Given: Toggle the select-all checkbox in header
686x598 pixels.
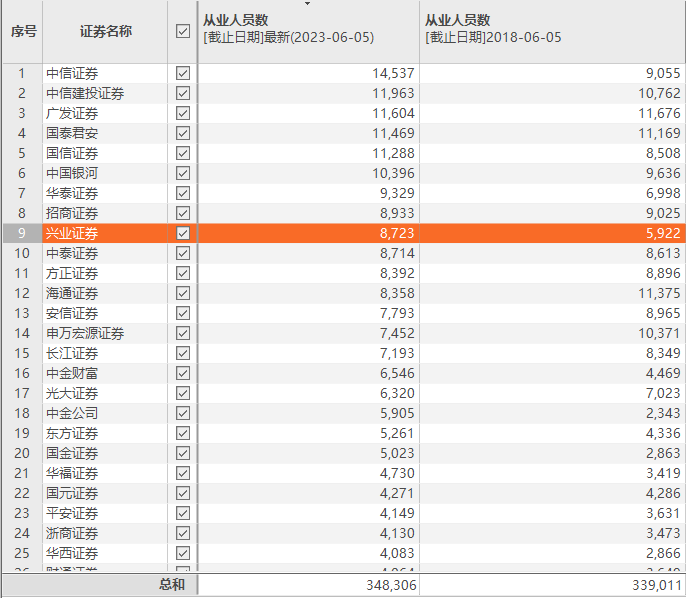Looking at the screenshot, I should 182,31.
